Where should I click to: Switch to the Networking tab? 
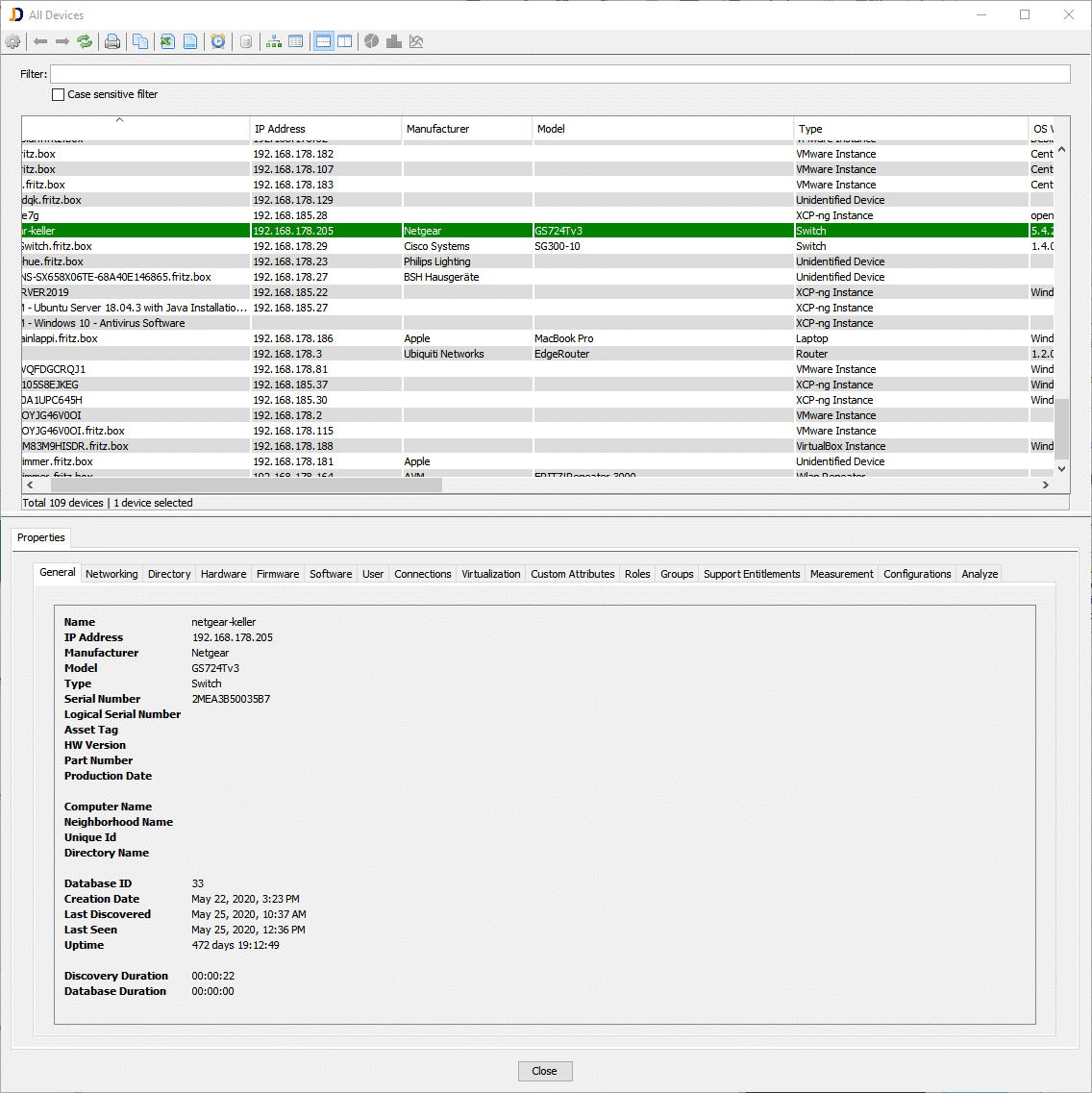pyautogui.click(x=112, y=574)
